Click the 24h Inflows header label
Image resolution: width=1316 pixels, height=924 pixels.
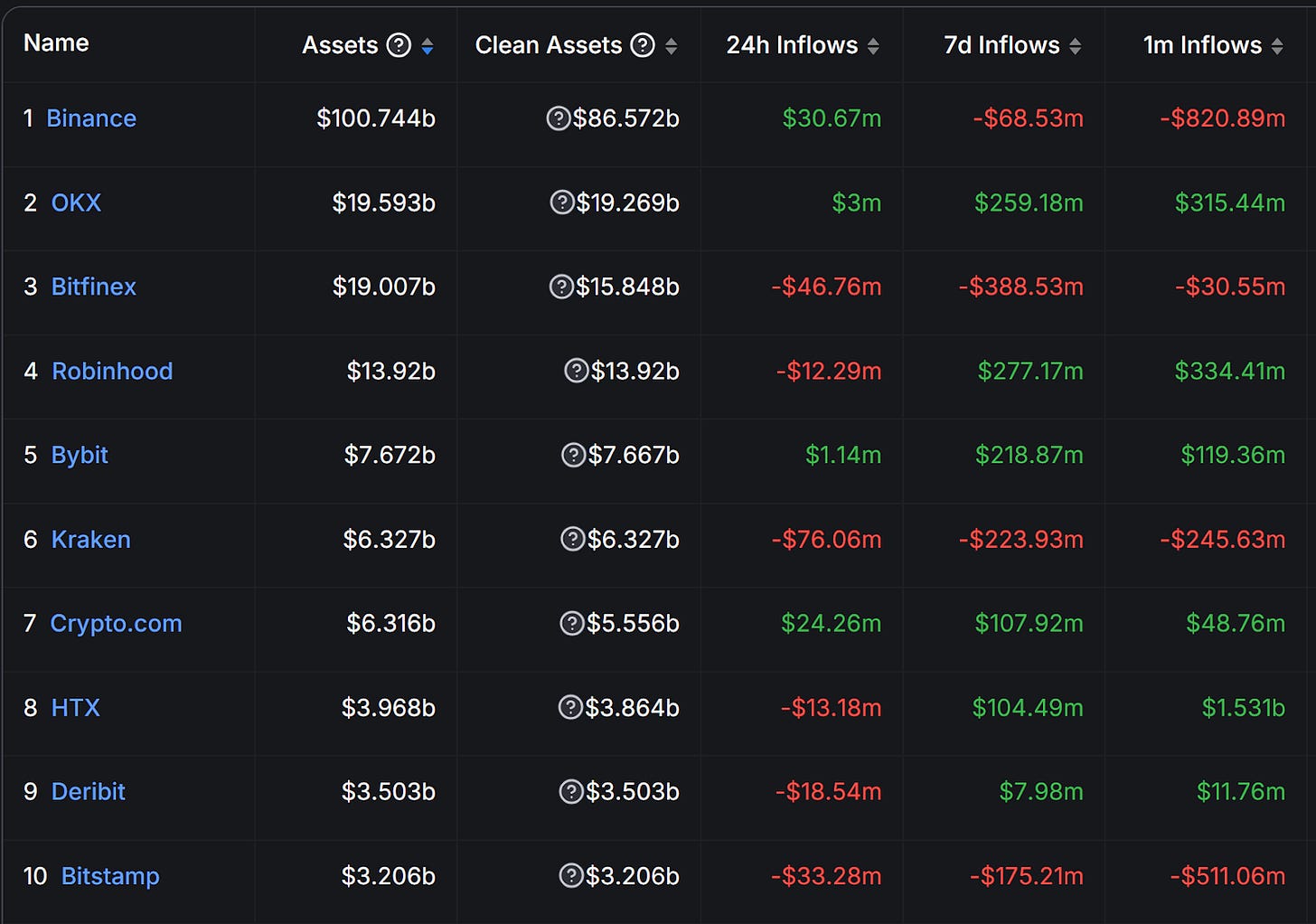[792, 45]
